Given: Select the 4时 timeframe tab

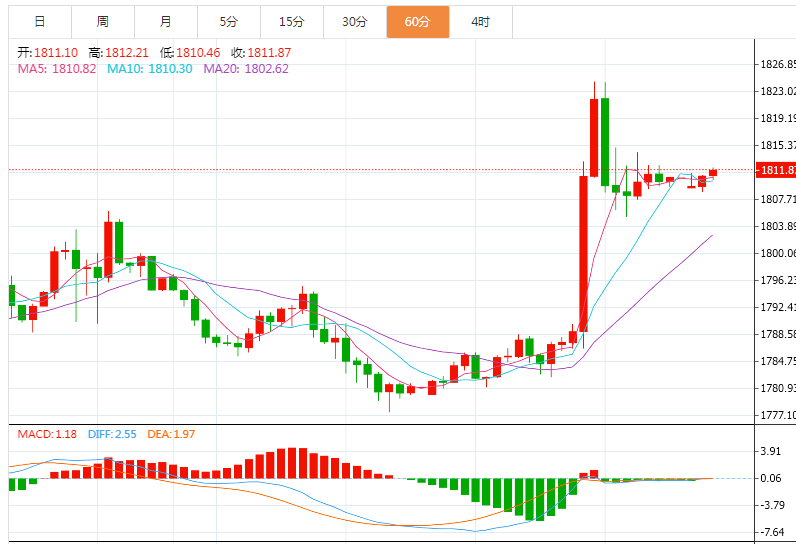Looking at the screenshot, I should [481, 22].
